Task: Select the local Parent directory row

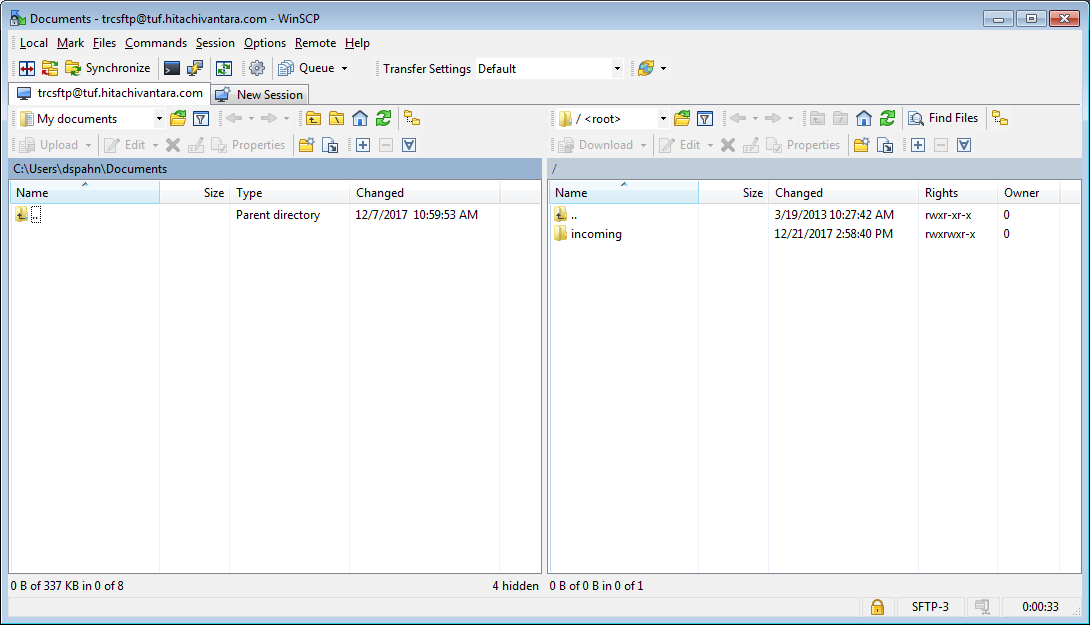Action: pyautogui.click(x=275, y=215)
